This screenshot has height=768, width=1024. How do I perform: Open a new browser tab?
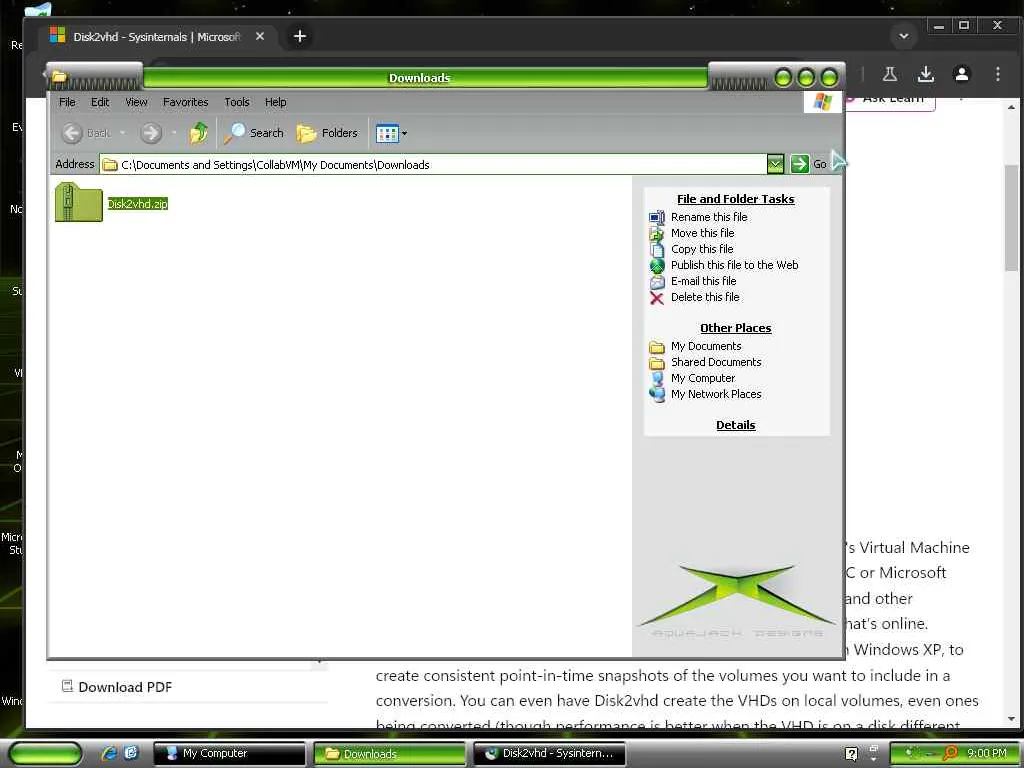tap(300, 37)
